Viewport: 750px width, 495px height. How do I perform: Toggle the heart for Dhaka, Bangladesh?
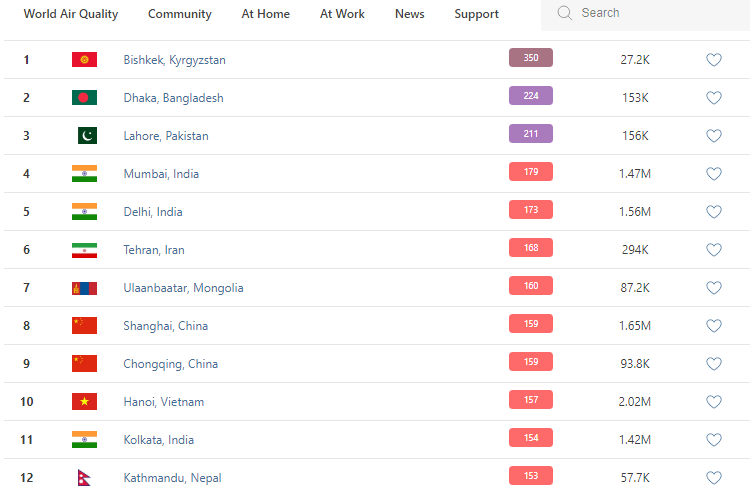tap(714, 98)
